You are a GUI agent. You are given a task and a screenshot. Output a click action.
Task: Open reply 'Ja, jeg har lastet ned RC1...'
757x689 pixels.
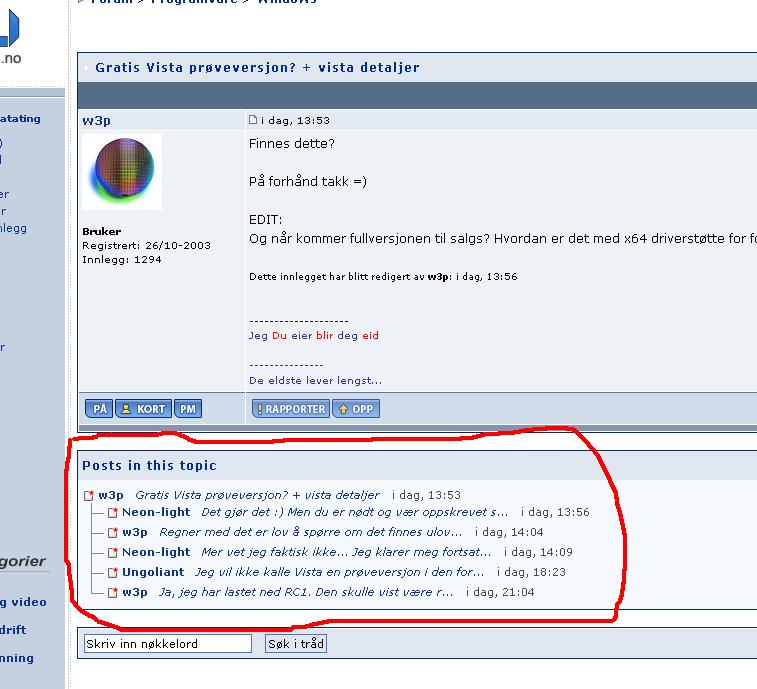pyautogui.click(x=306, y=592)
